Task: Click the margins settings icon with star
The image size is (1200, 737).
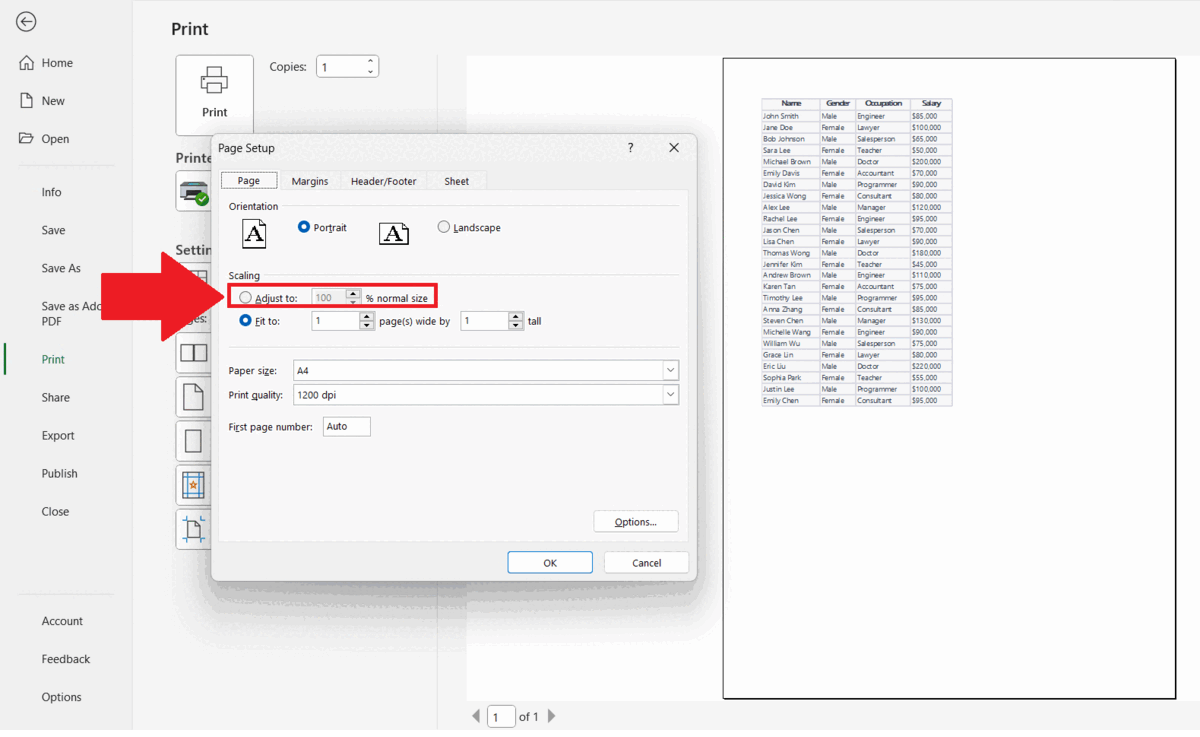Action: point(193,485)
